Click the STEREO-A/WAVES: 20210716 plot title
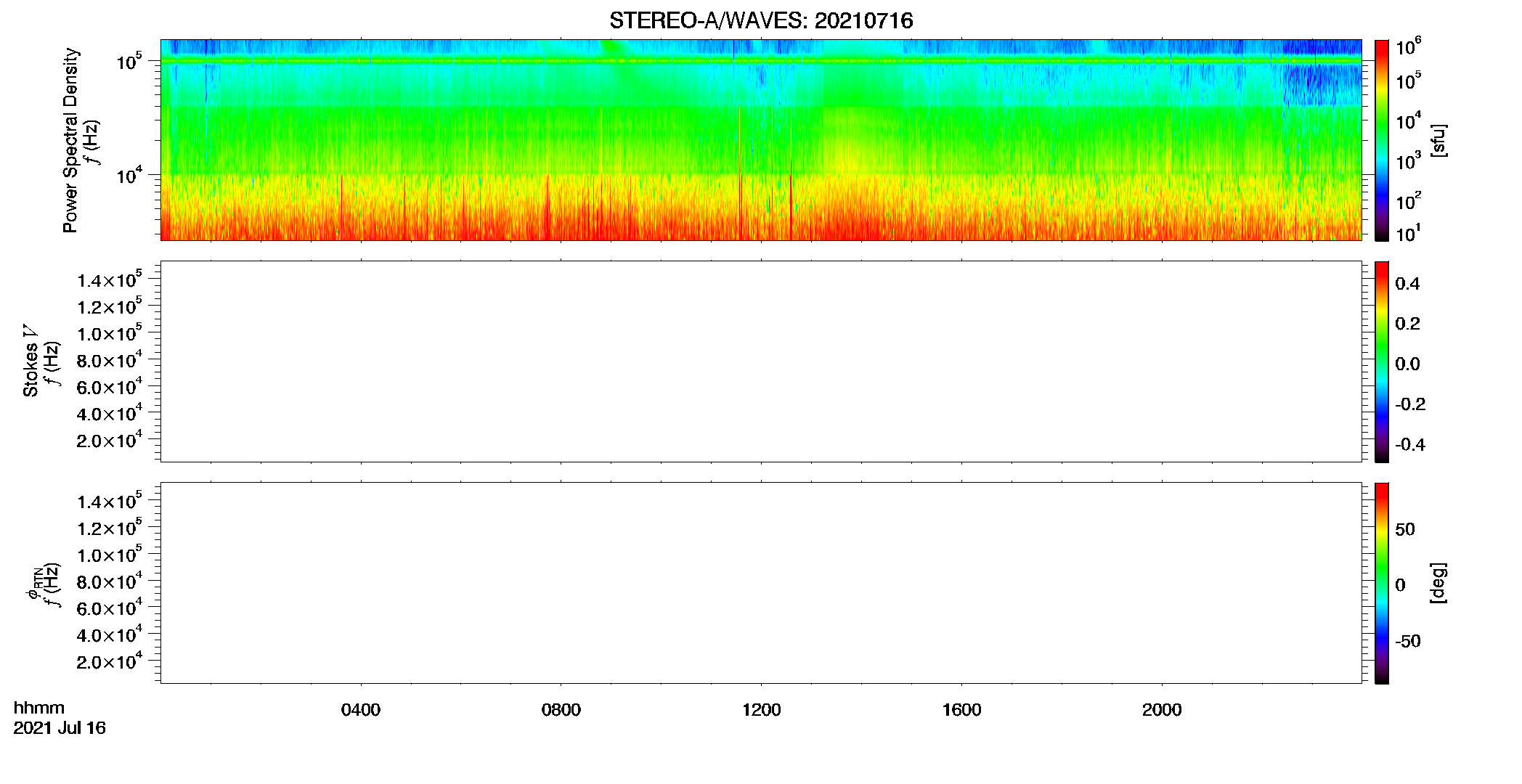The image size is (1522, 784). click(x=761, y=21)
